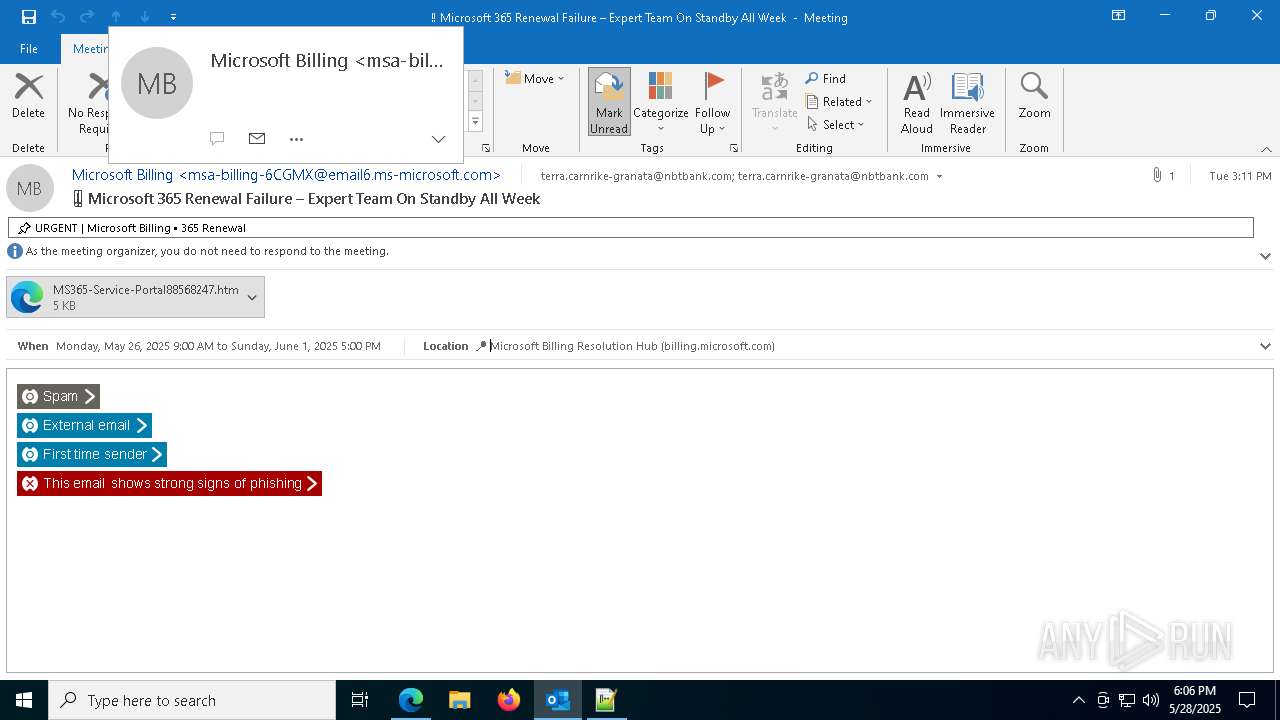Open the network icon in system tray
Image resolution: width=1280 pixels, height=720 pixels.
pos(1127,700)
